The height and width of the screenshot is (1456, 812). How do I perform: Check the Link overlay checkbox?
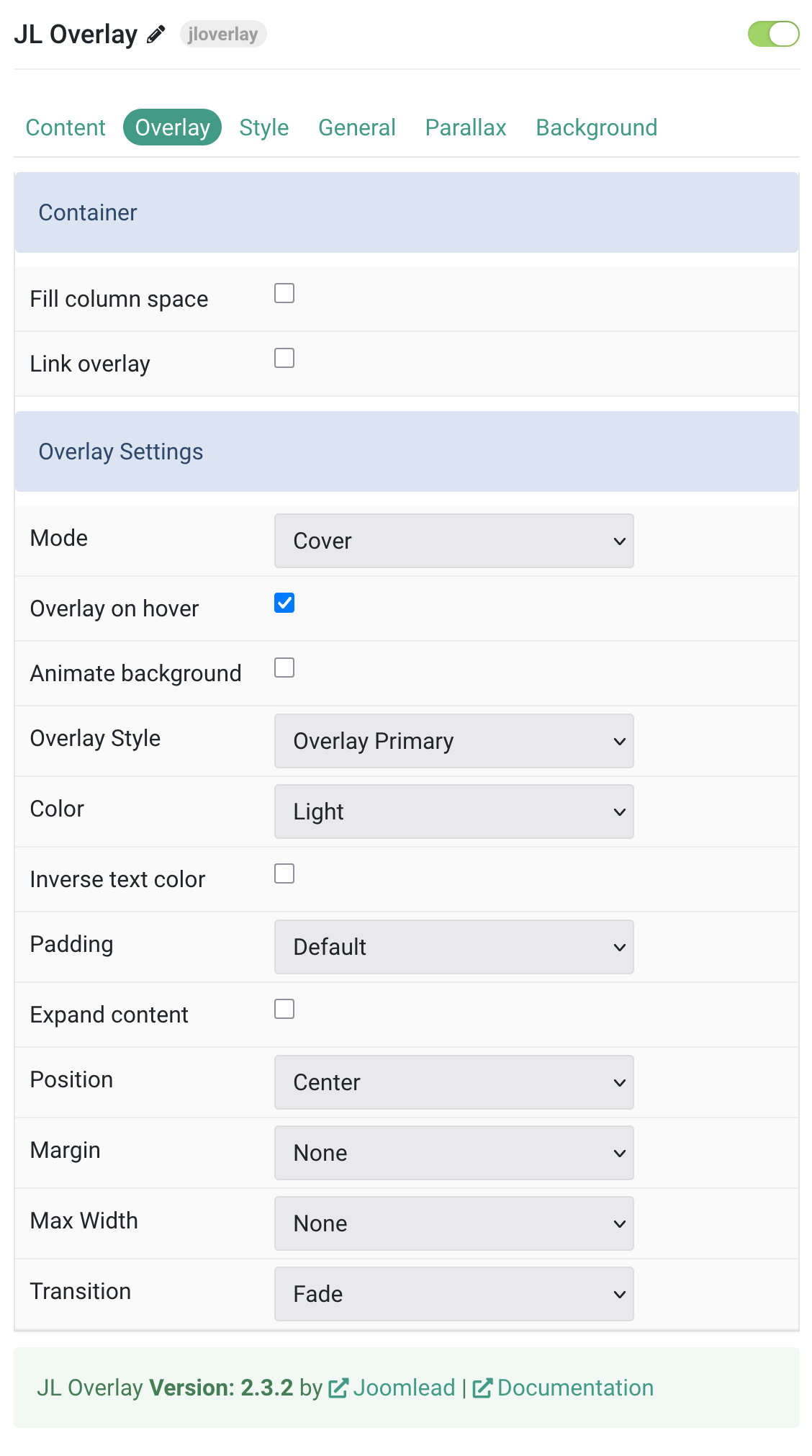point(284,358)
